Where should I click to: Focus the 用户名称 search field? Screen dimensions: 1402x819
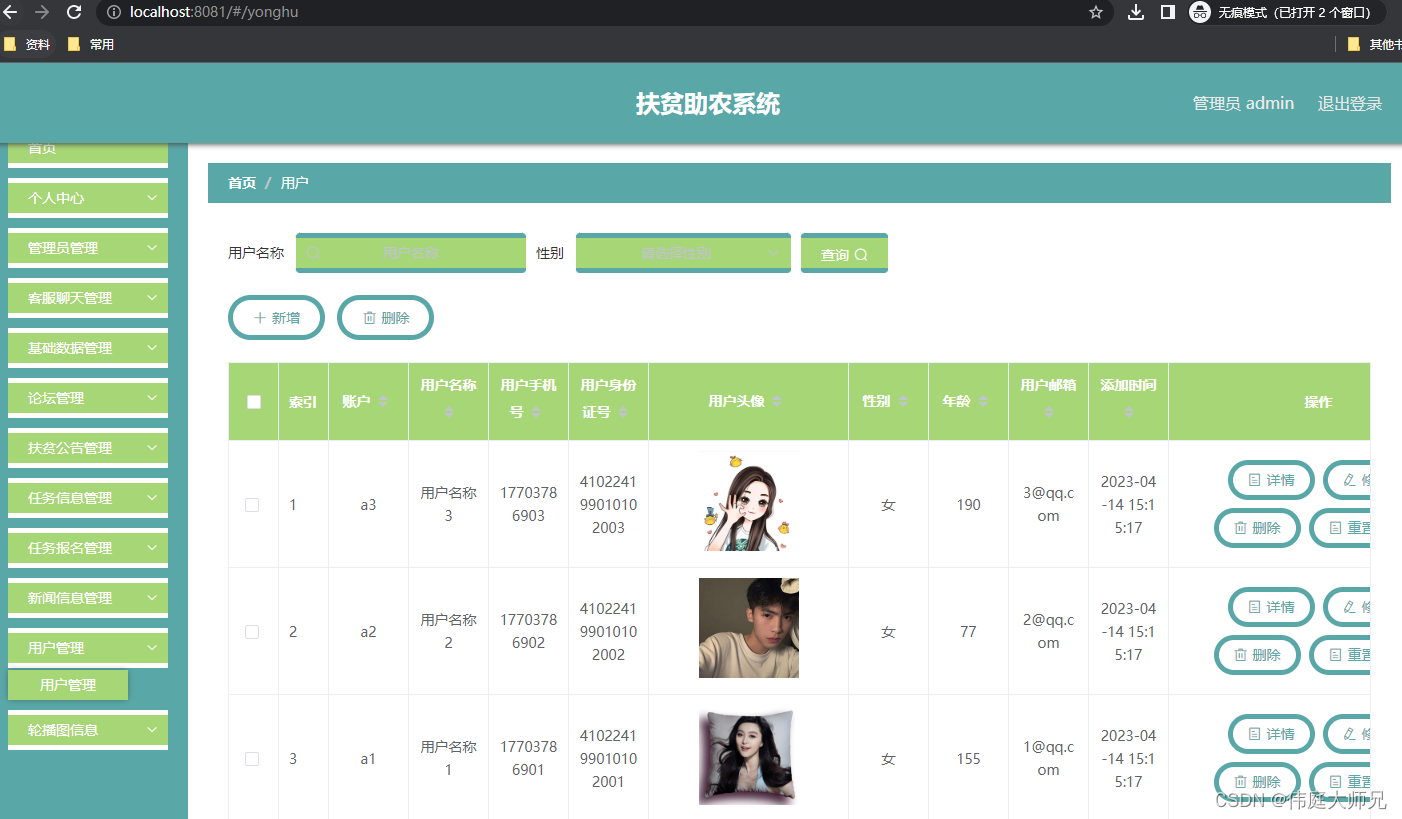(411, 253)
